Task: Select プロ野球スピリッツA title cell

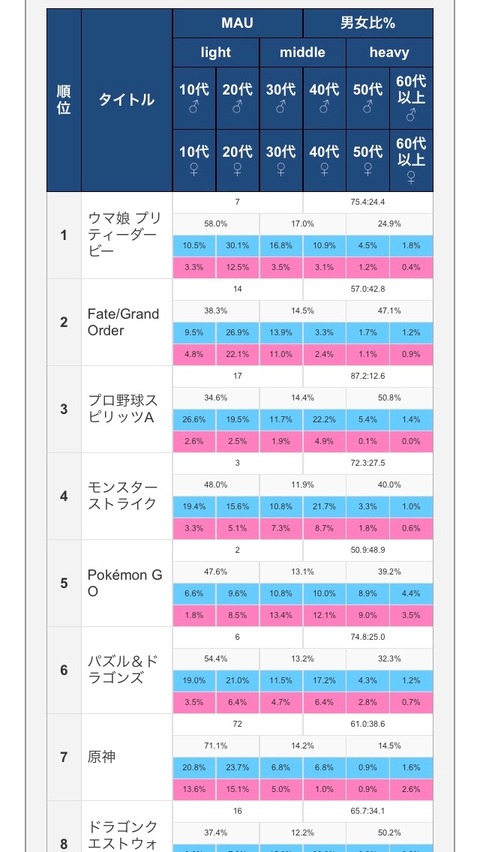Action: (127, 409)
